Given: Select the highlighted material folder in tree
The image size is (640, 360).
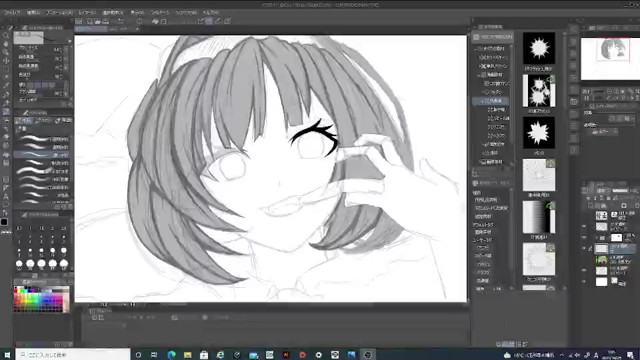Looking at the screenshot, I should pyautogui.click(x=492, y=101).
